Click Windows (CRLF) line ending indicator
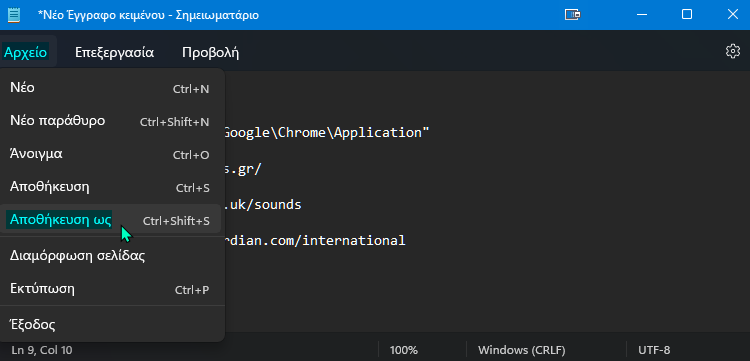Viewport: 750px width, 361px height. [521, 350]
